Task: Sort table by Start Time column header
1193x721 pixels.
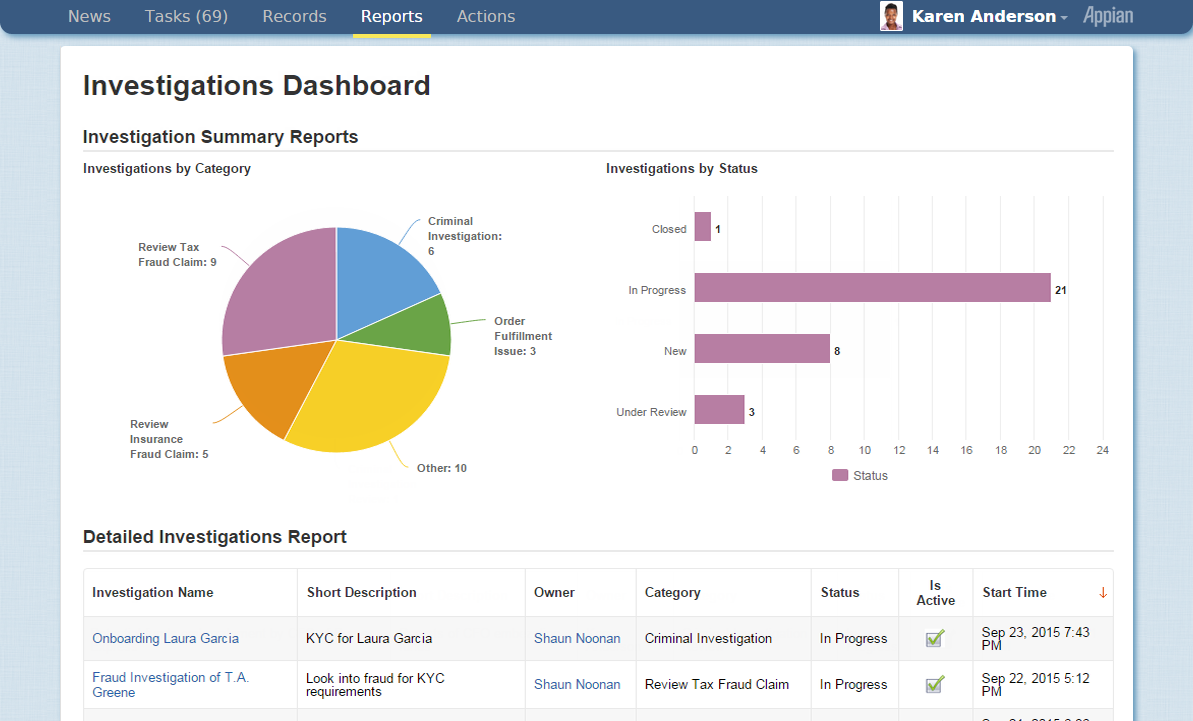Action: [1015, 593]
